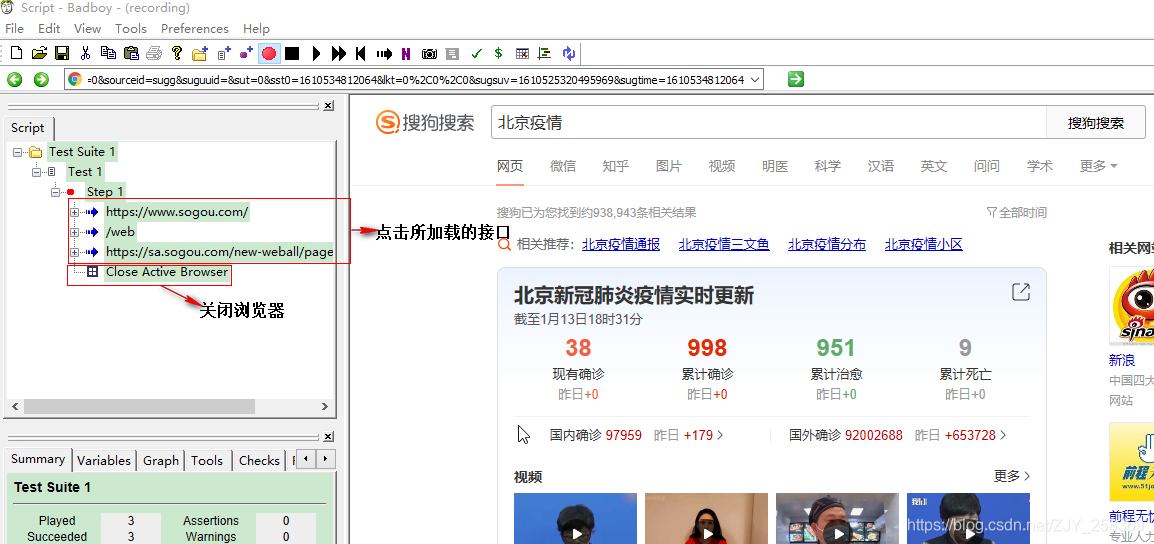Collapse the Step 1 tree node
This screenshot has height=544, width=1154.
(54, 192)
